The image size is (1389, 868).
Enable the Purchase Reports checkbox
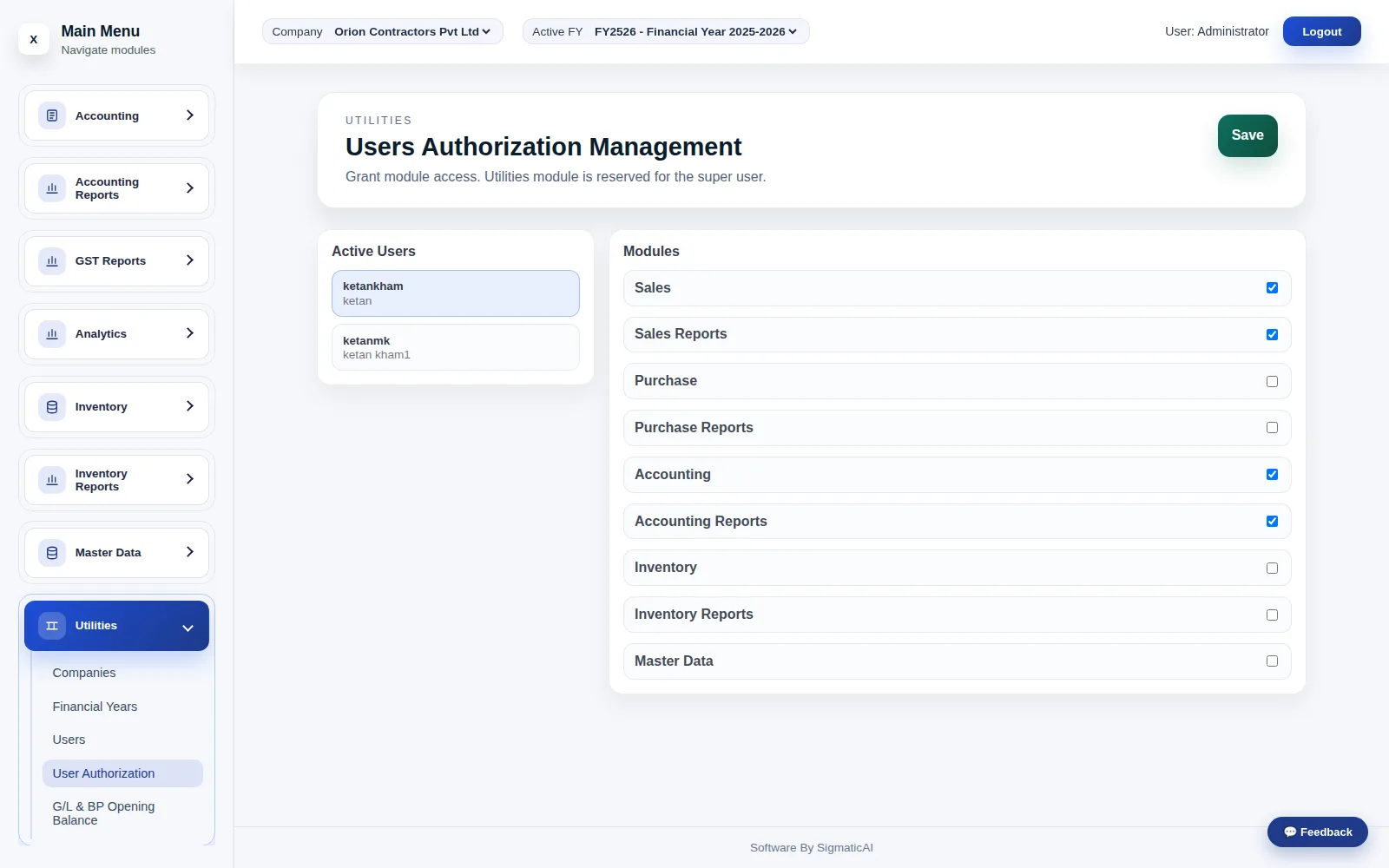coord(1272,428)
